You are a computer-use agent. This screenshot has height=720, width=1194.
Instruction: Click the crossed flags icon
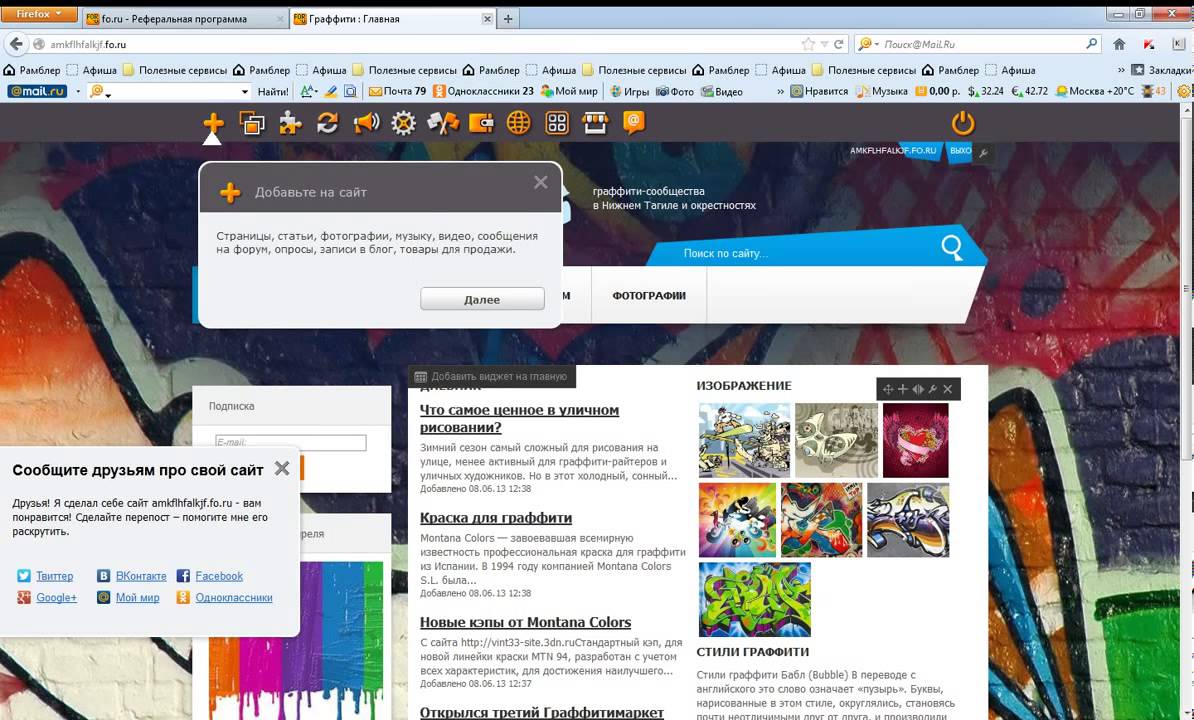pos(442,123)
